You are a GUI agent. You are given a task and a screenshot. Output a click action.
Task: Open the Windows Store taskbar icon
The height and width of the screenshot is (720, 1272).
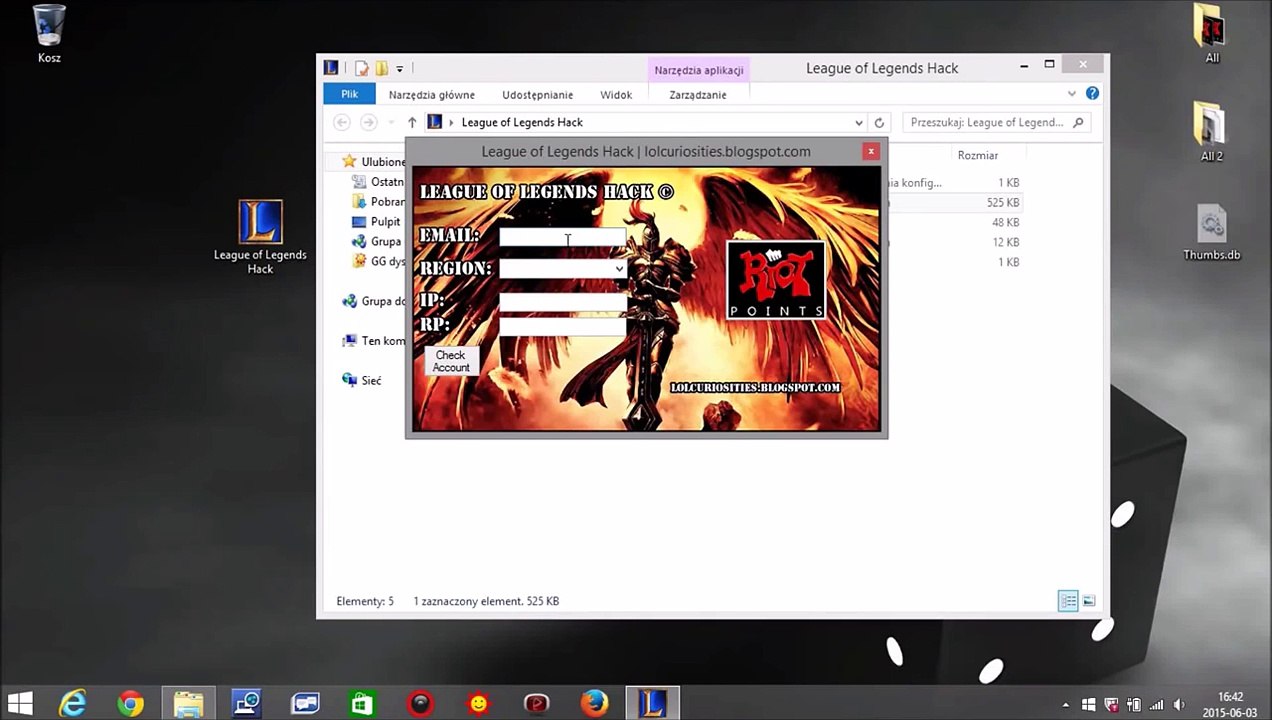pyautogui.click(x=362, y=704)
